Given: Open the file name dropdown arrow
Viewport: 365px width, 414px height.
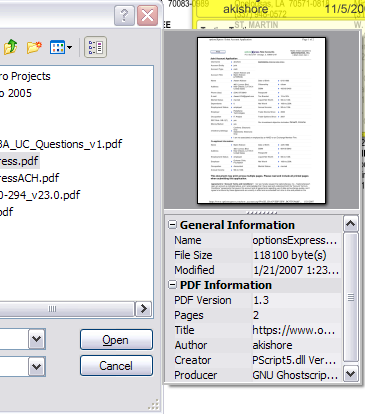Looking at the screenshot, I should pyautogui.click(x=37, y=339).
